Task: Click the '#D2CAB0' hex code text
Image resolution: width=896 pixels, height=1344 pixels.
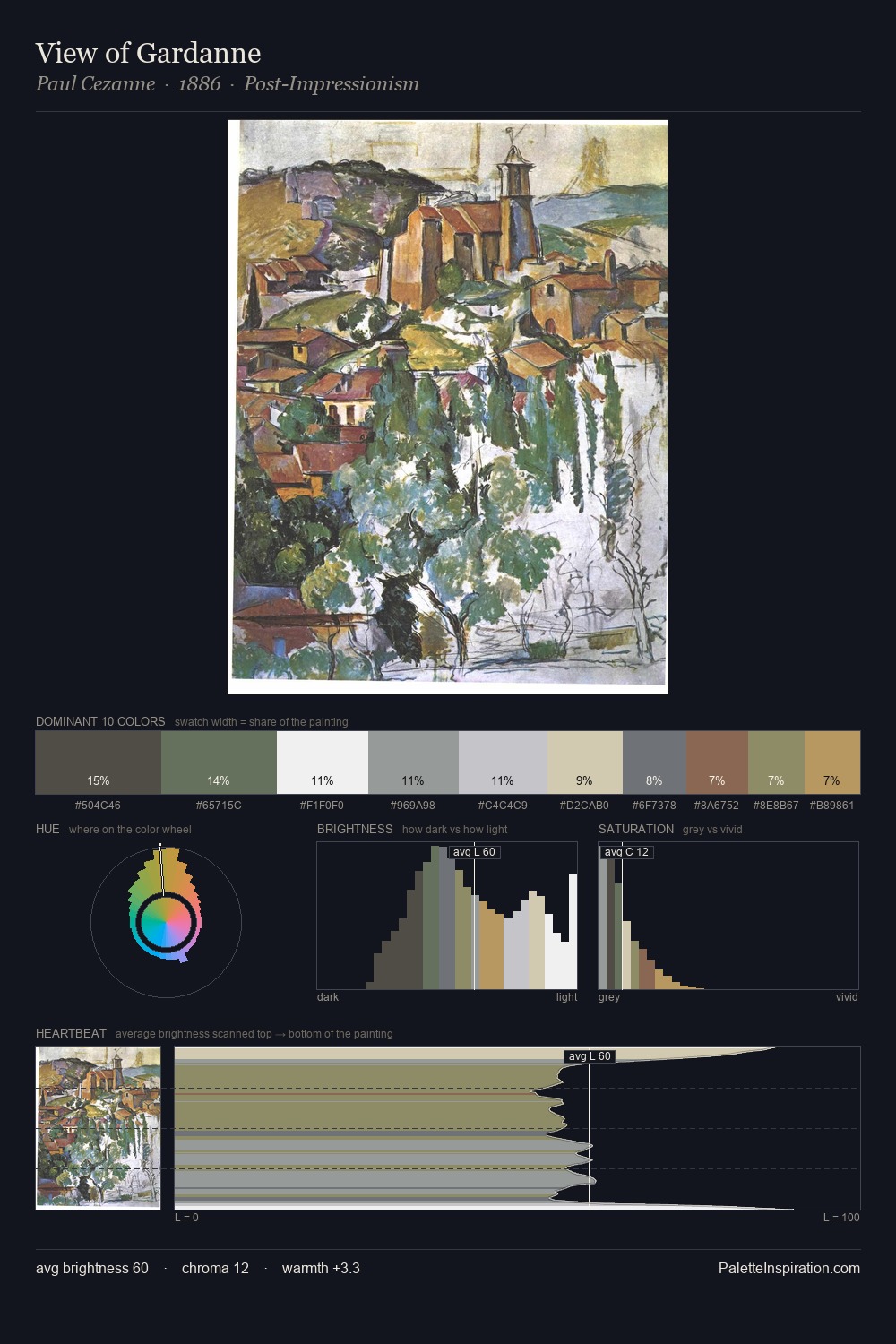Action: 584,806
